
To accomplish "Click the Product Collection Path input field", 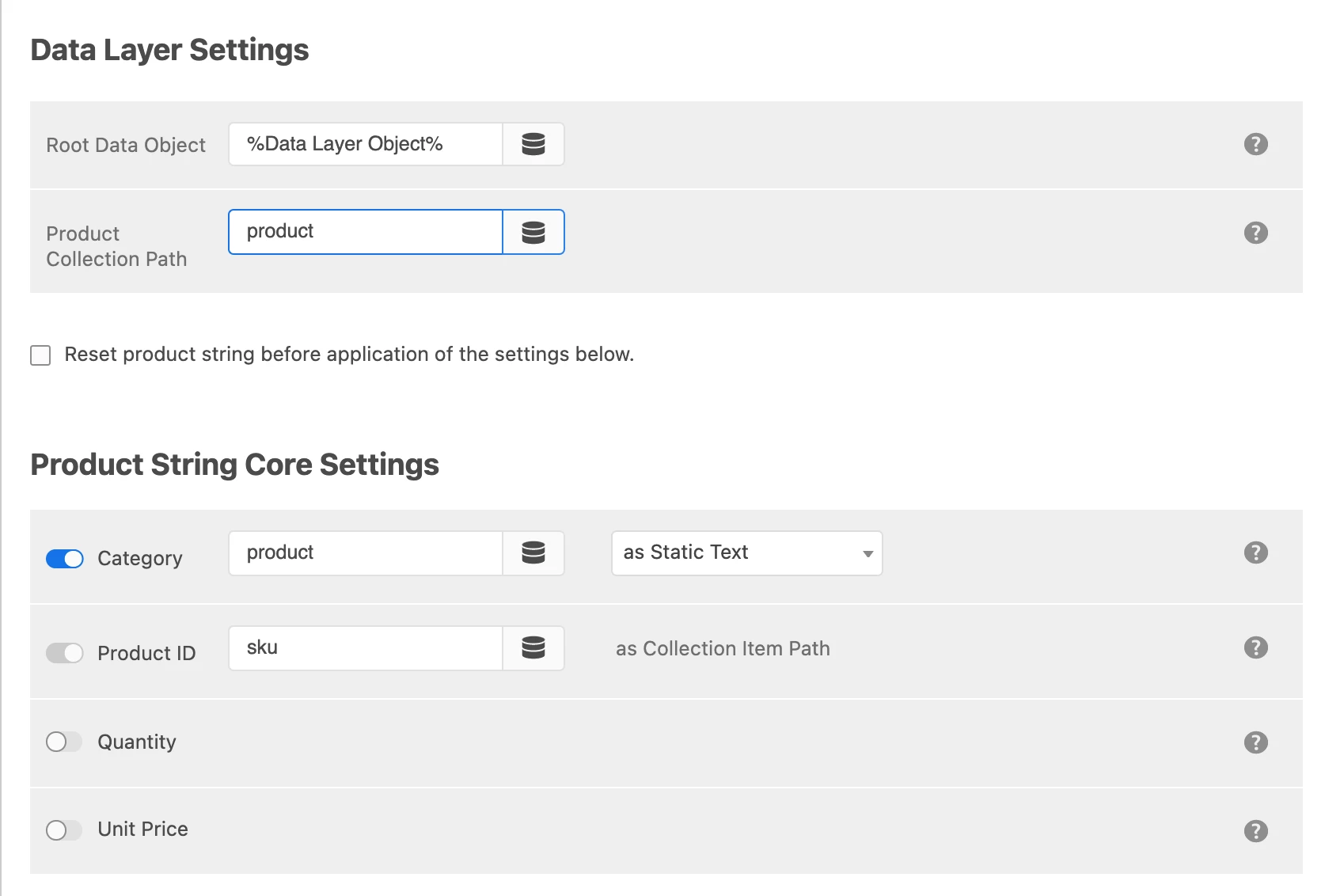I will tap(366, 232).
